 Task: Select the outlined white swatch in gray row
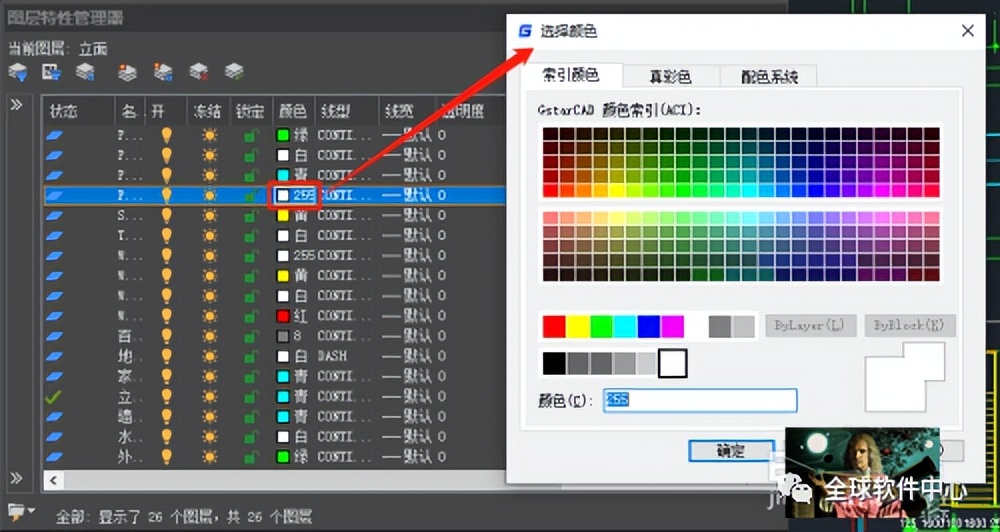point(673,363)
